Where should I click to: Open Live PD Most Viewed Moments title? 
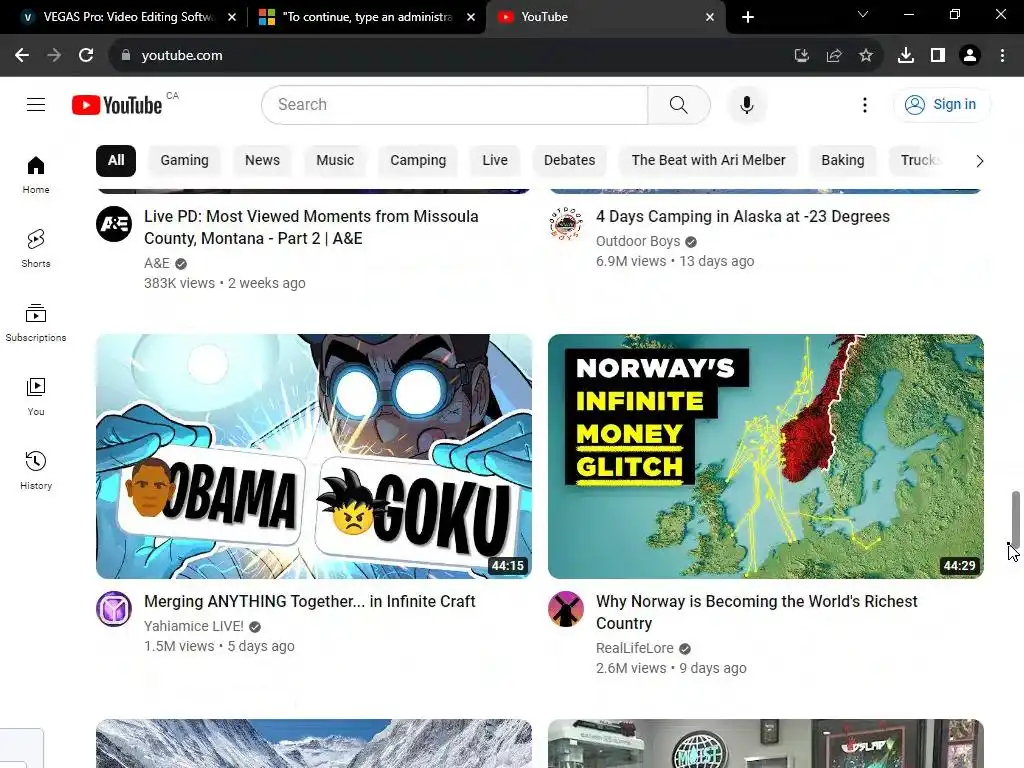(x=312, y=227)
